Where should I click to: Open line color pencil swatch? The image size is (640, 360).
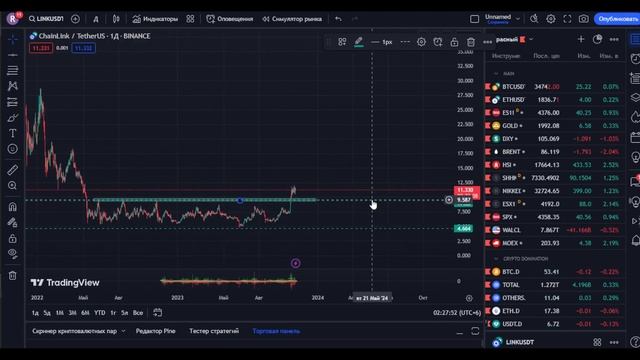click(x=359, y=42)
